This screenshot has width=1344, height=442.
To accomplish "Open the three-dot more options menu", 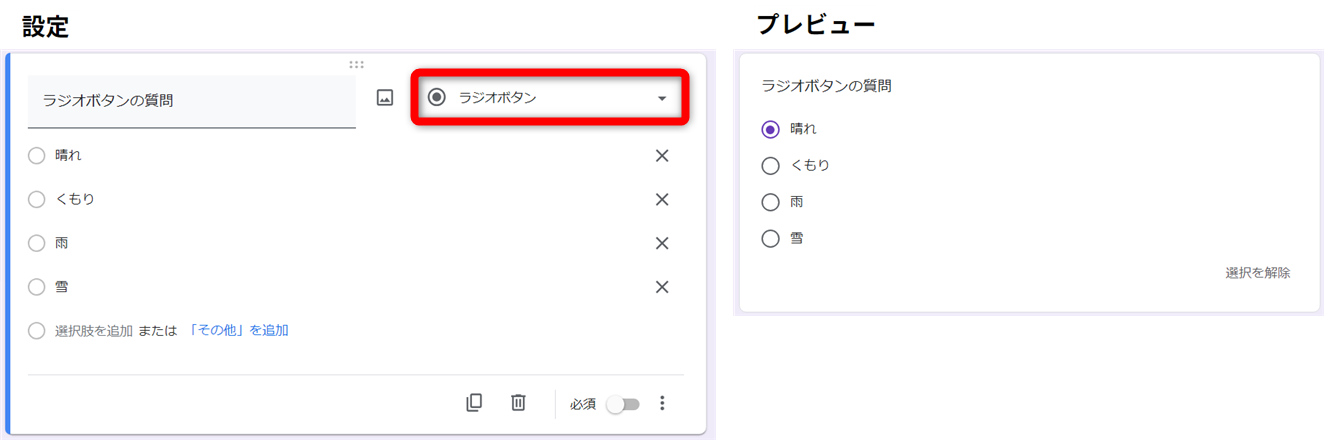I will pyautogui.click(x=661, y=403).
